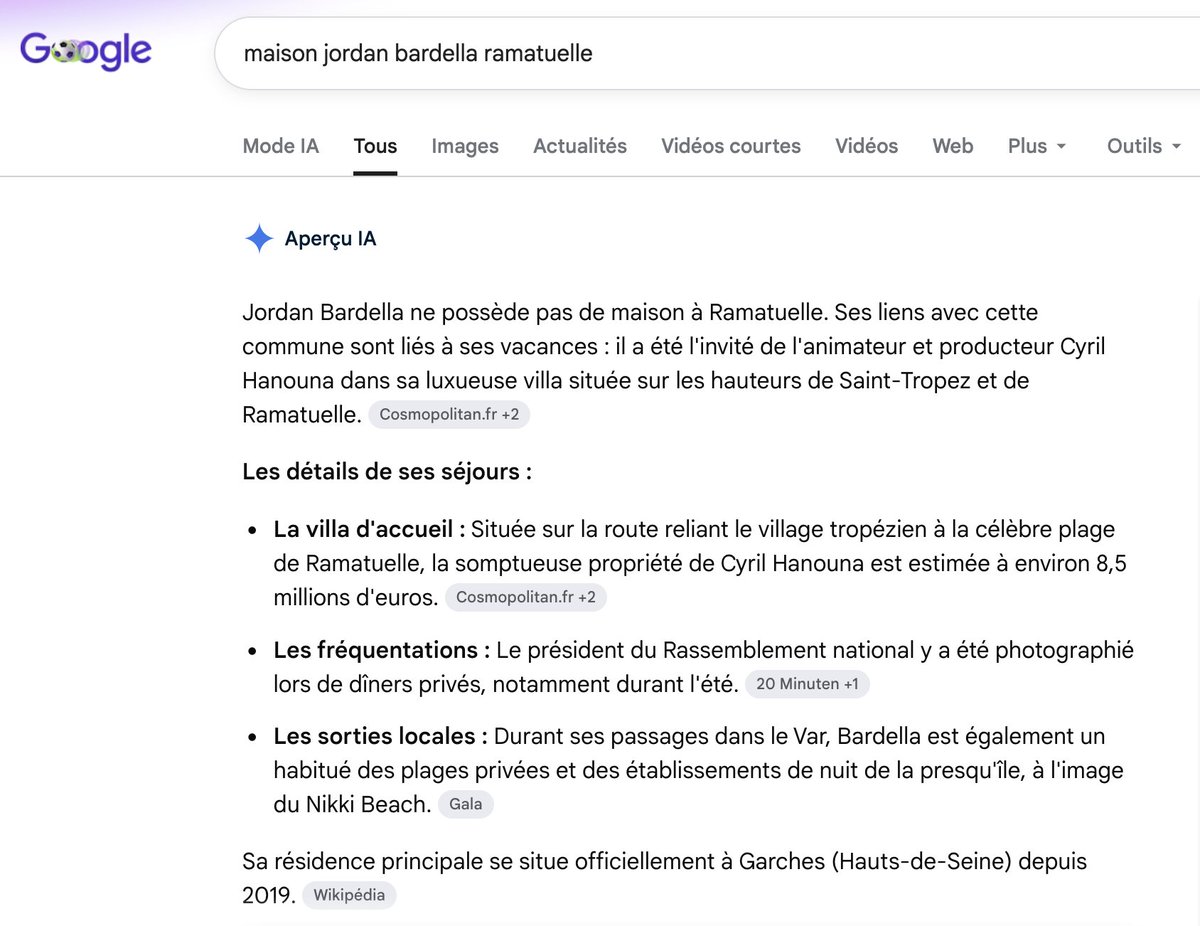The height and width of the screenshot is (926, 1200).
Task: Click the Aperçu IA heading
Action: (330, 239)
